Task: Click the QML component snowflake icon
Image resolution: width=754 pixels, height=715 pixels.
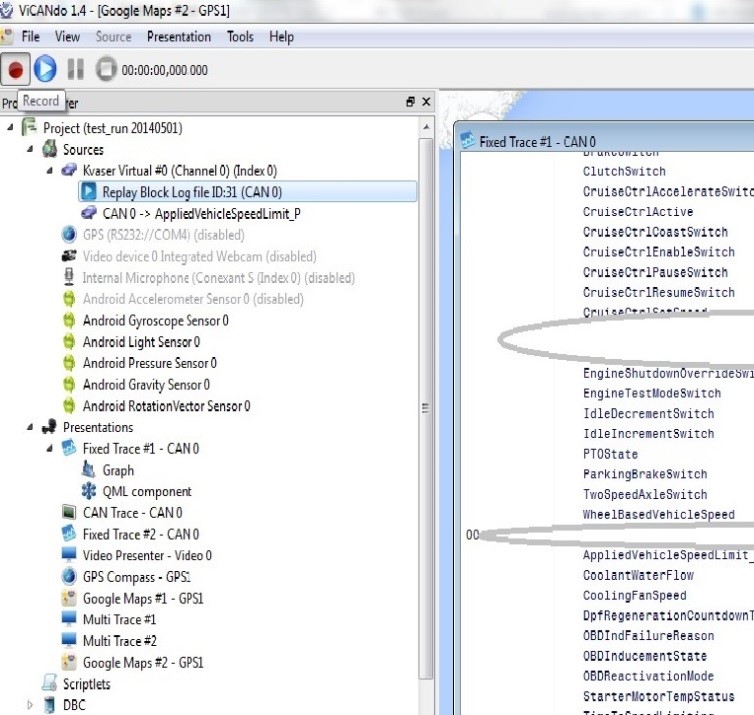Action: click(88, 490)
